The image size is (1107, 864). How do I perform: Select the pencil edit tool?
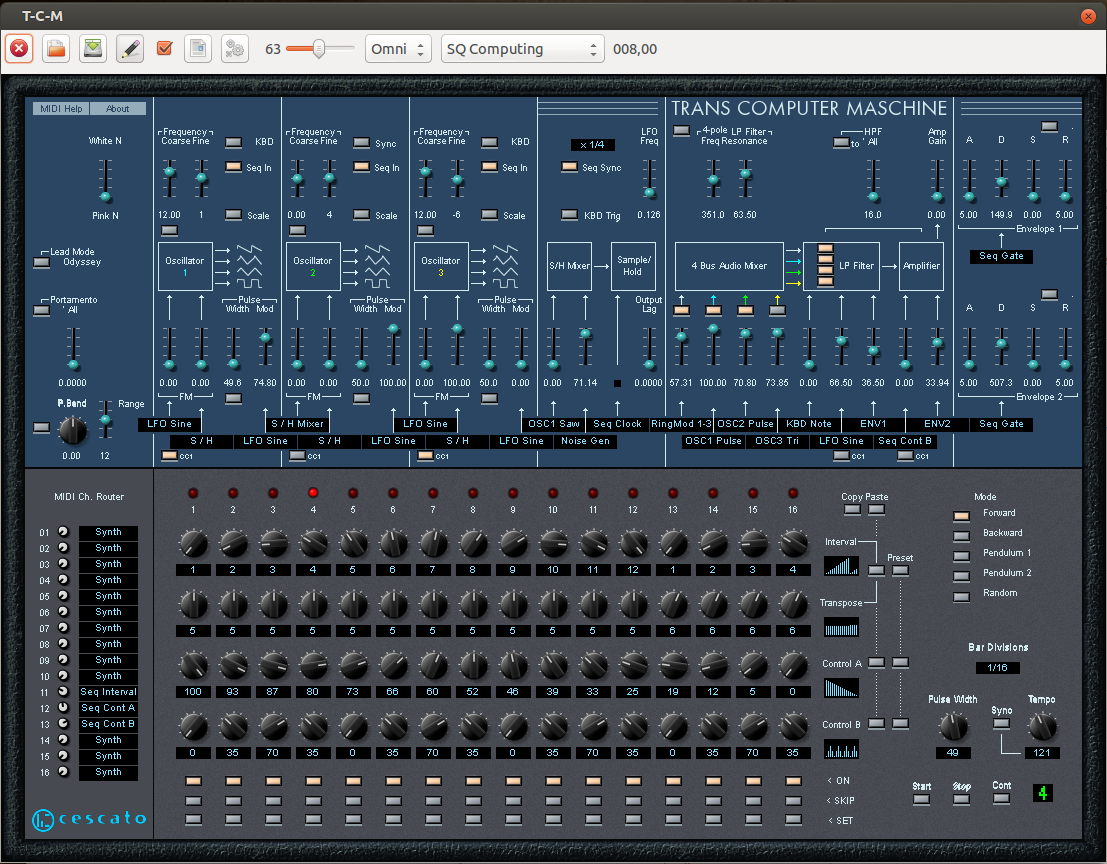(x=129, y=48)
